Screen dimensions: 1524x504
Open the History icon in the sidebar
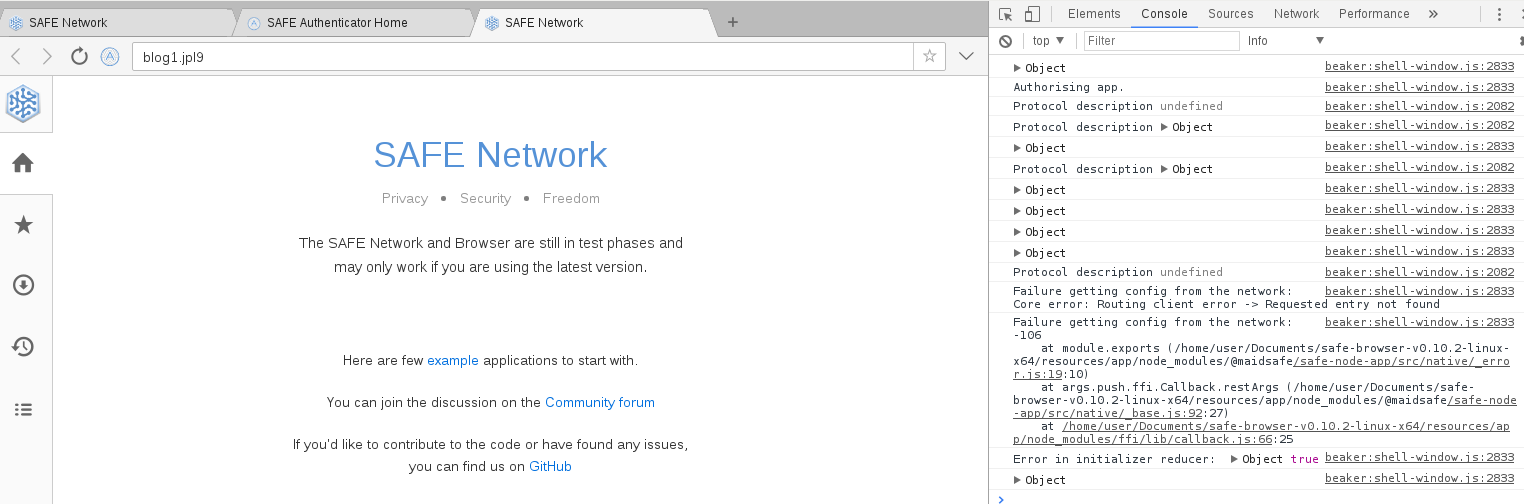coord(23,347)
